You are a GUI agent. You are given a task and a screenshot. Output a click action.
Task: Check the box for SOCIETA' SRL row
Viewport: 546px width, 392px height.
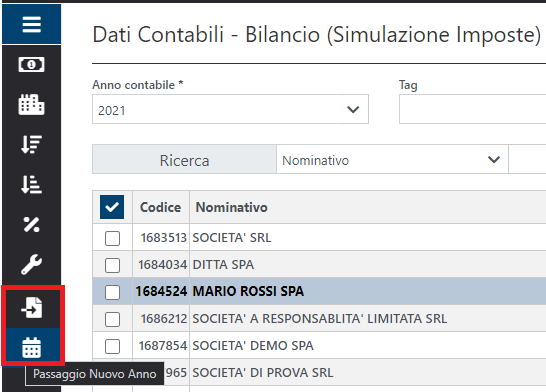[112, 238]
